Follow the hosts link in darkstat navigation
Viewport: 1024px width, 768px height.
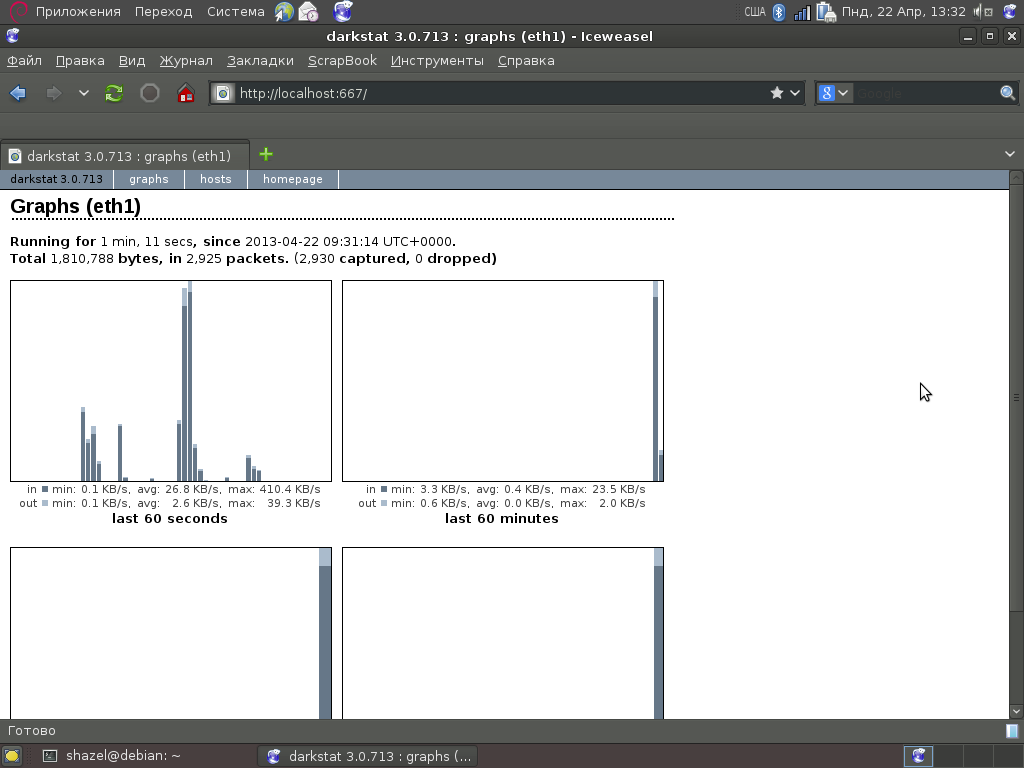215,179
